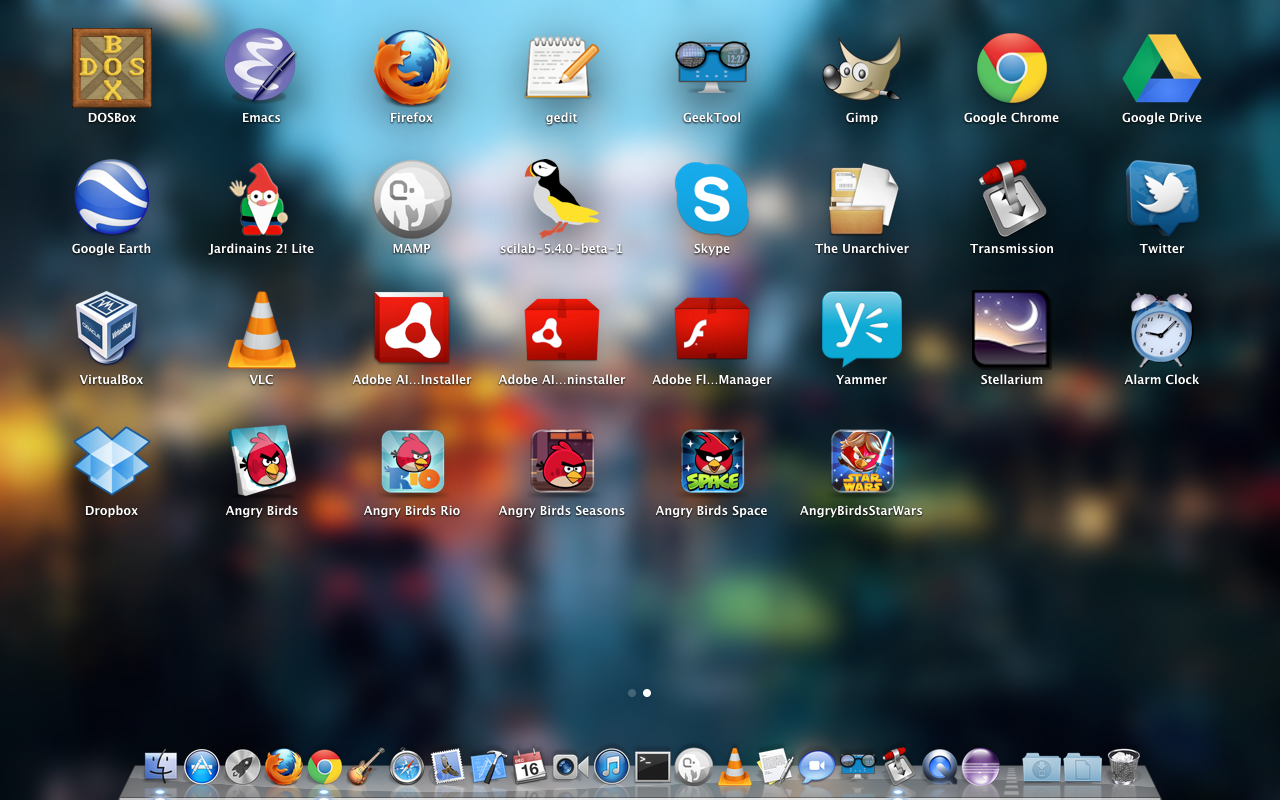Start the original Angry Birds game

pyautogui.click(x=262, y=460)
